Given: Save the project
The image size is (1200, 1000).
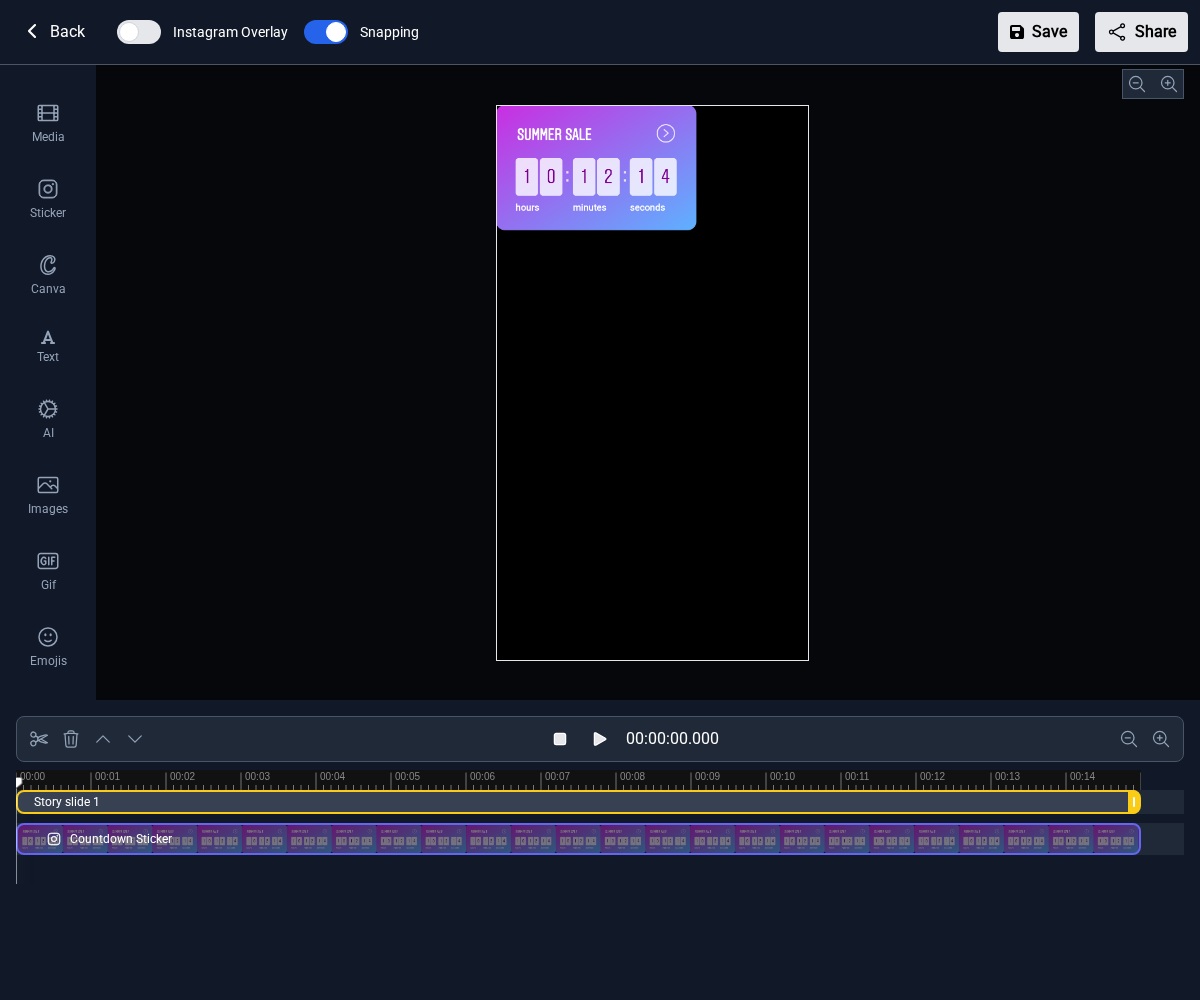Looking at the screenshot, I should click(x=1038, y=32).
